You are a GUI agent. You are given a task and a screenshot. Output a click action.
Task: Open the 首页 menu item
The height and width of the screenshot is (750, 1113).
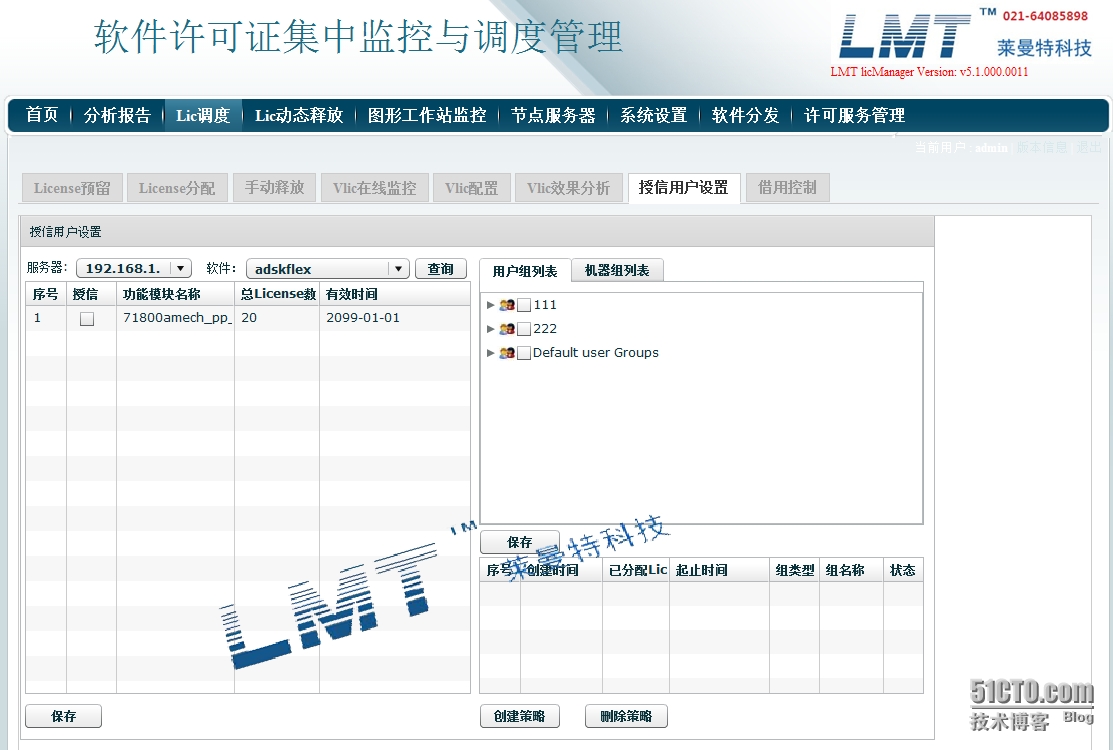(42, 115)
